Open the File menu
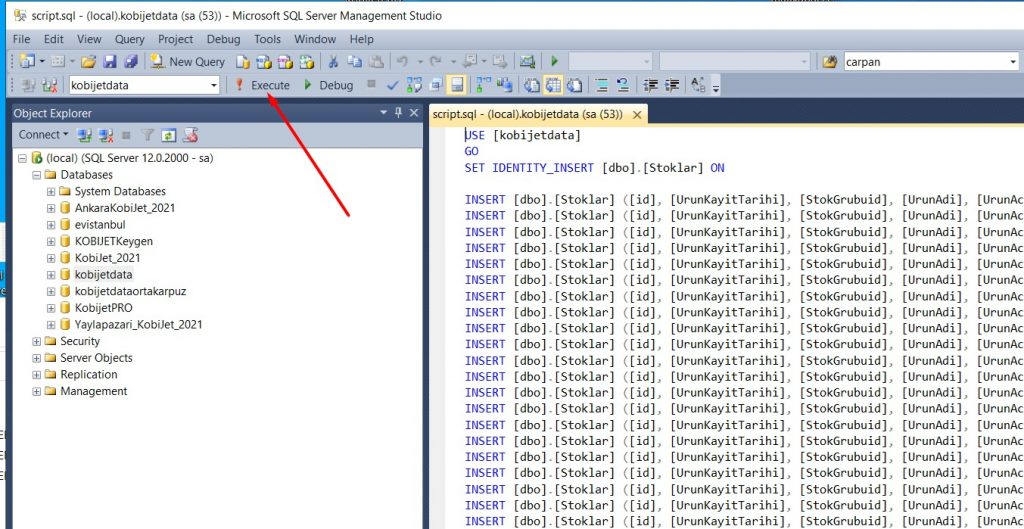 pyautogui.click(x=22, y=39)
